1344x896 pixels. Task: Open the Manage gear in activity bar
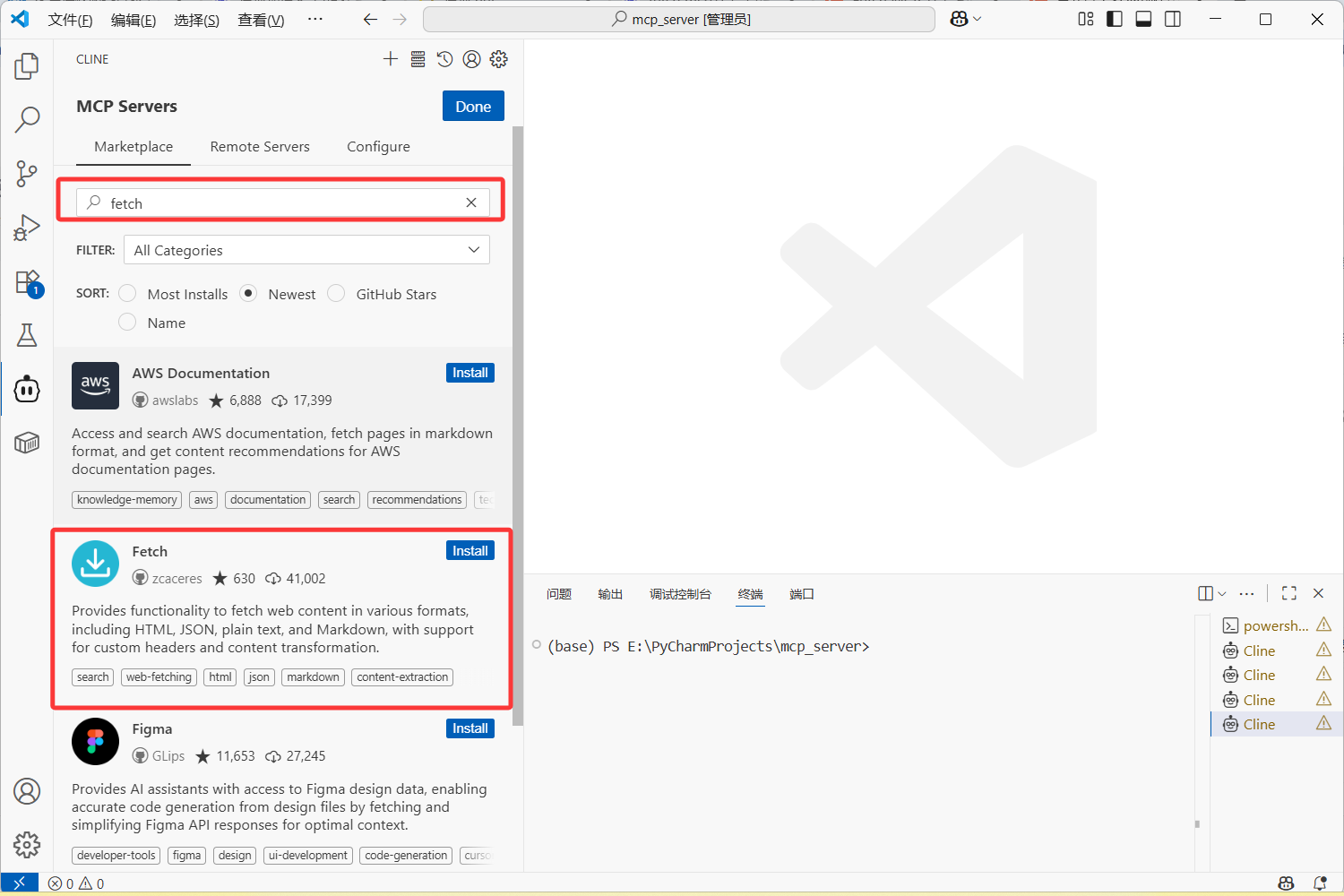pos(27,844)
